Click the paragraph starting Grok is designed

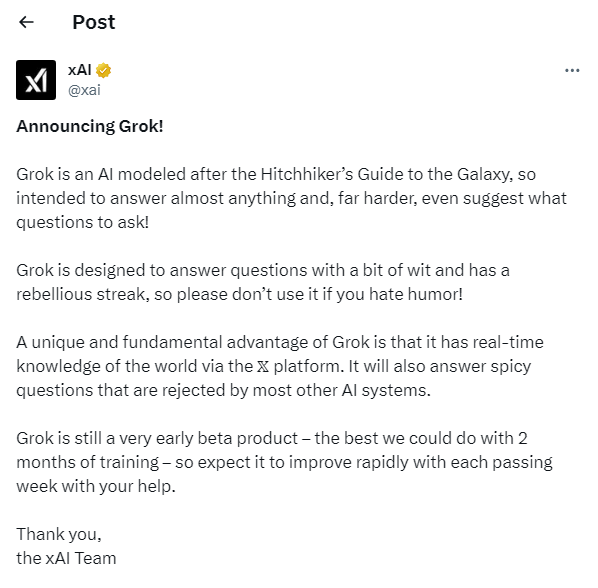click(263, 282)
